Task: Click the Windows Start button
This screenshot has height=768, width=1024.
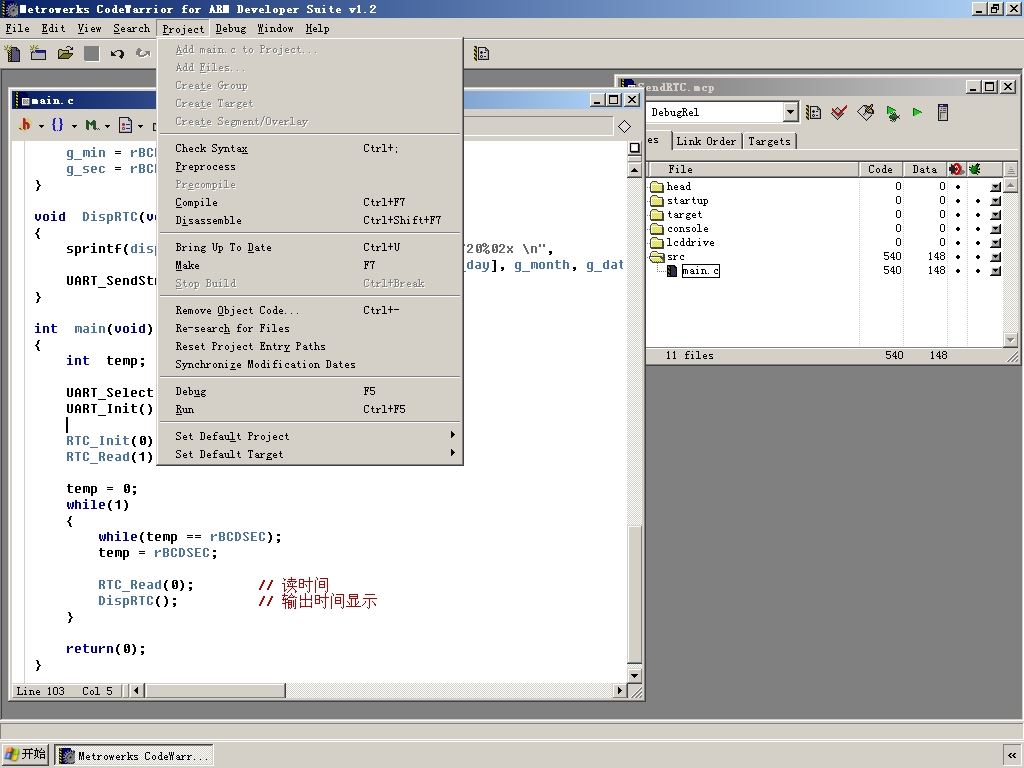Action: click(x=25, y=754)
